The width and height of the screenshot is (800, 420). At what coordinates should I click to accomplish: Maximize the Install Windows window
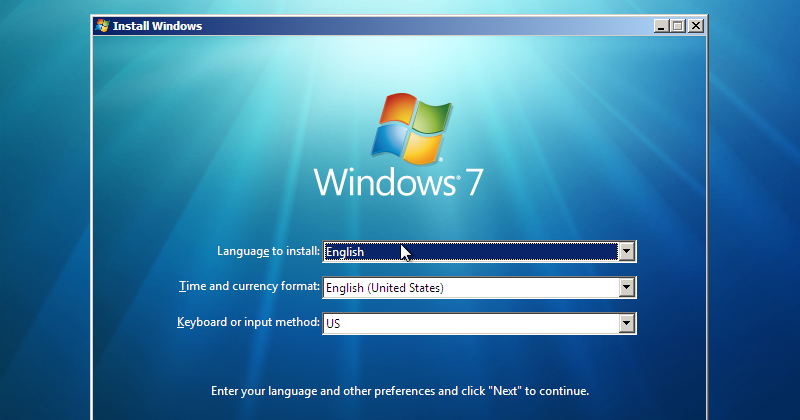pos(678,26)
